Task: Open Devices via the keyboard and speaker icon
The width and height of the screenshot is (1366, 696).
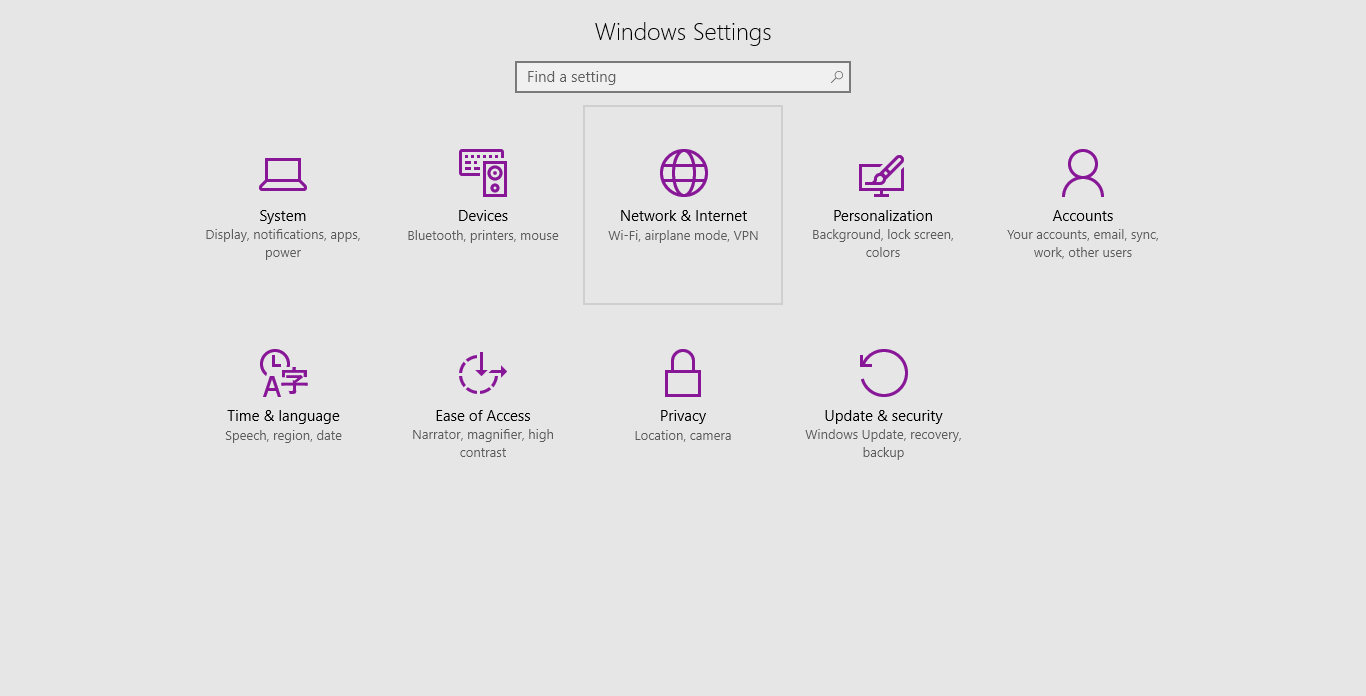Action: (x=483, y=173)
